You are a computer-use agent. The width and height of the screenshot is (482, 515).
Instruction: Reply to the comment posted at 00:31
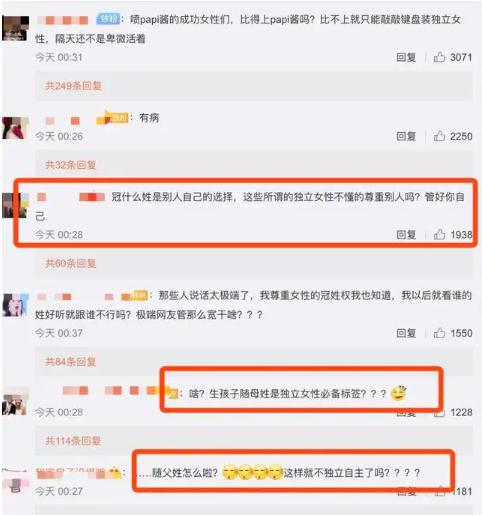pos(406,57)
